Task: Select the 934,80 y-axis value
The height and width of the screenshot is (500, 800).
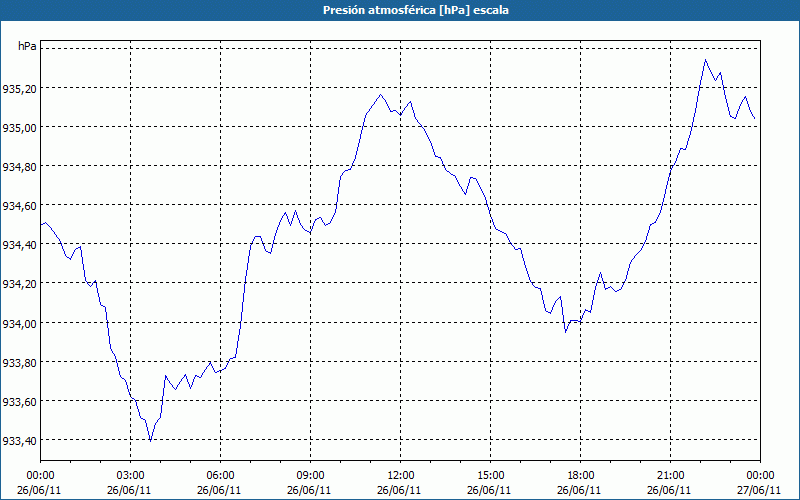Action: pyautogui.click(x=19, y=167)
